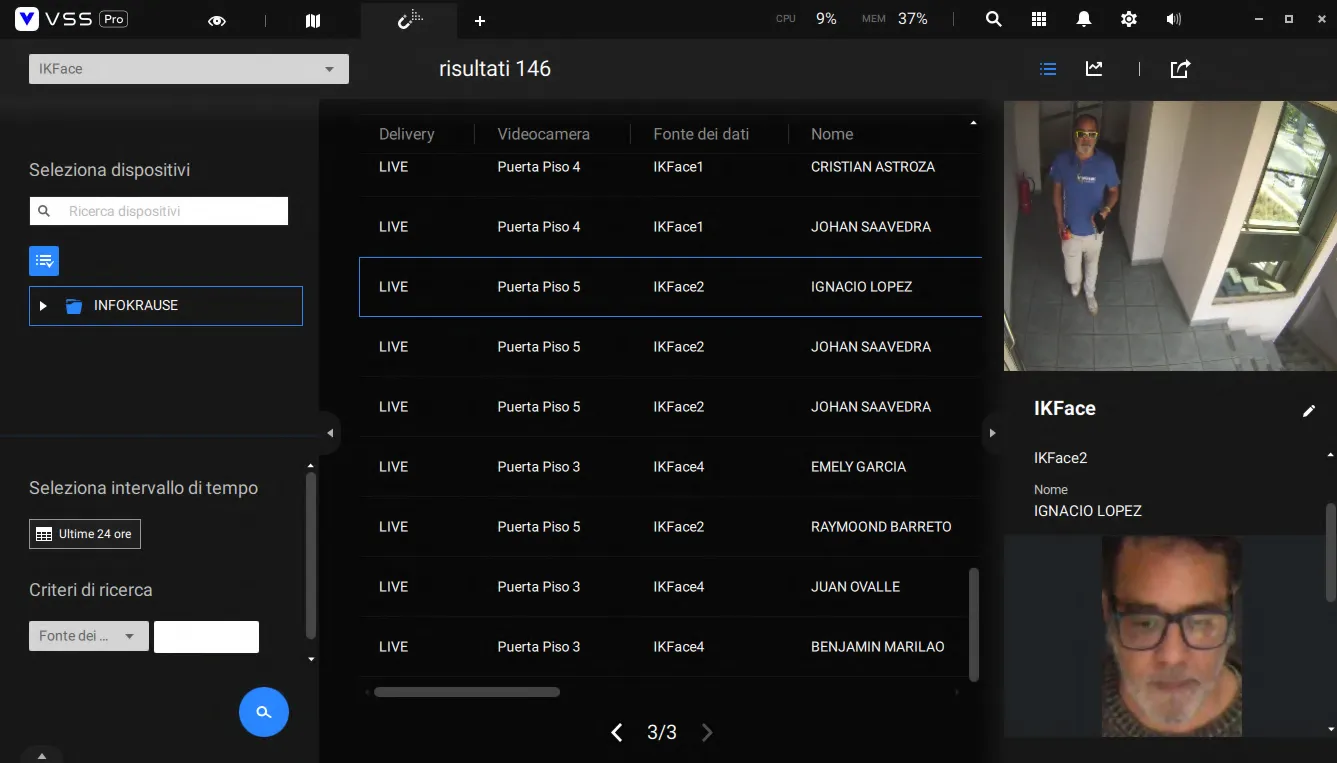Click the Ultime 24 ore time button
Image resolution: width=1337 pixels, height=763 pixels.
point(85,534)
